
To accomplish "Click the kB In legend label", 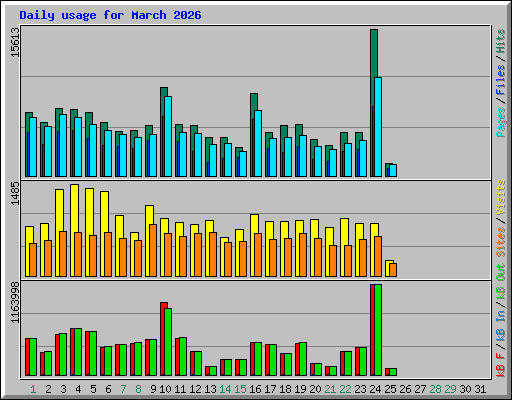I will [x=501, y=327].
